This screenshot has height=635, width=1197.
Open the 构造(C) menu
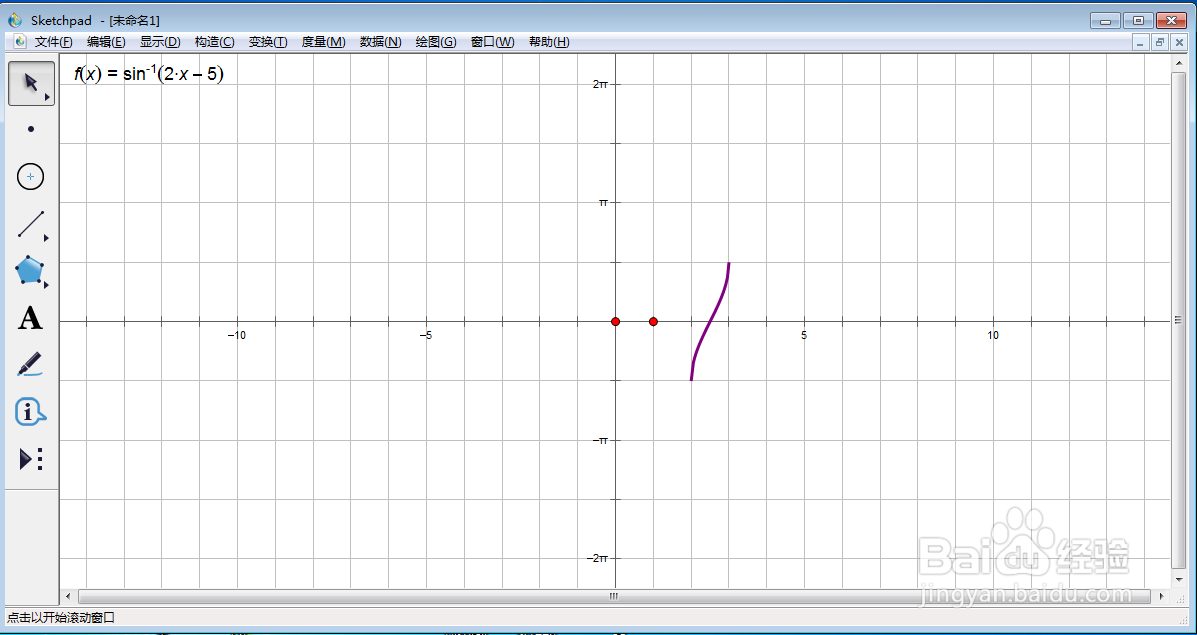pos(215,42)
